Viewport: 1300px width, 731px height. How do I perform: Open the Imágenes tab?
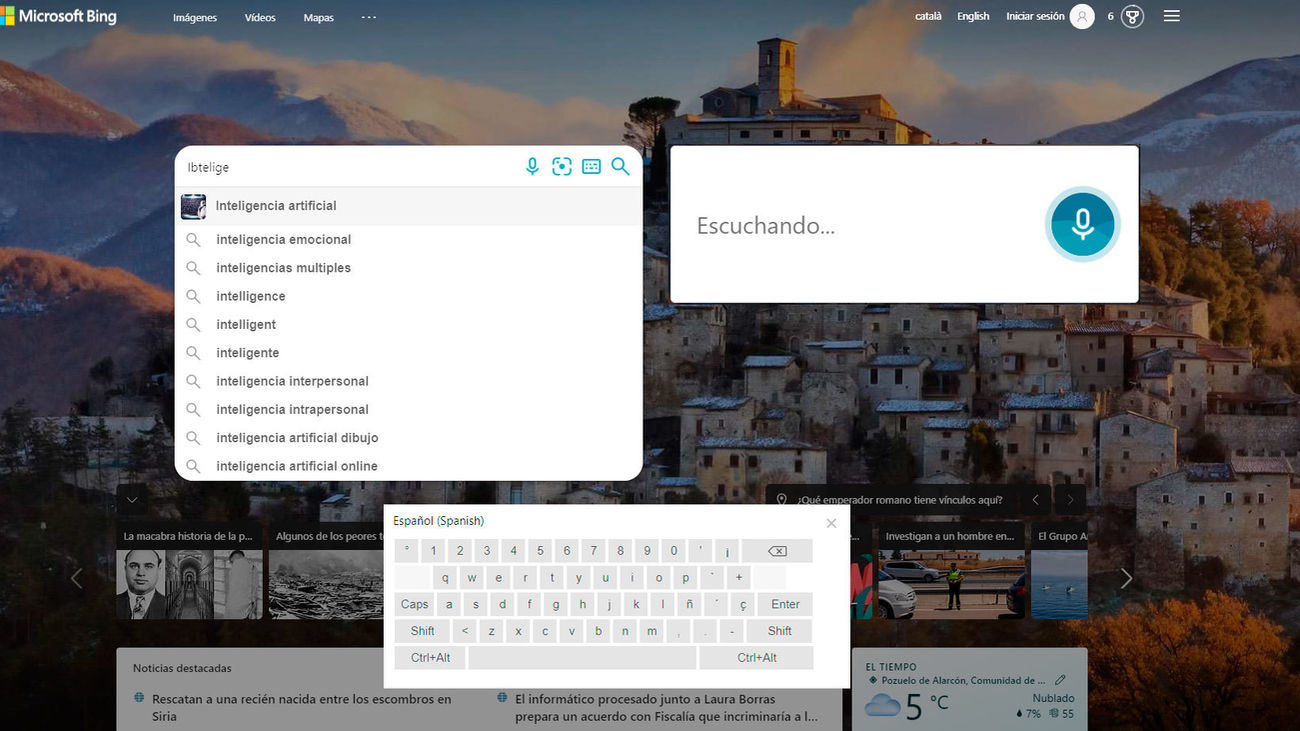[x=194, y=18]
